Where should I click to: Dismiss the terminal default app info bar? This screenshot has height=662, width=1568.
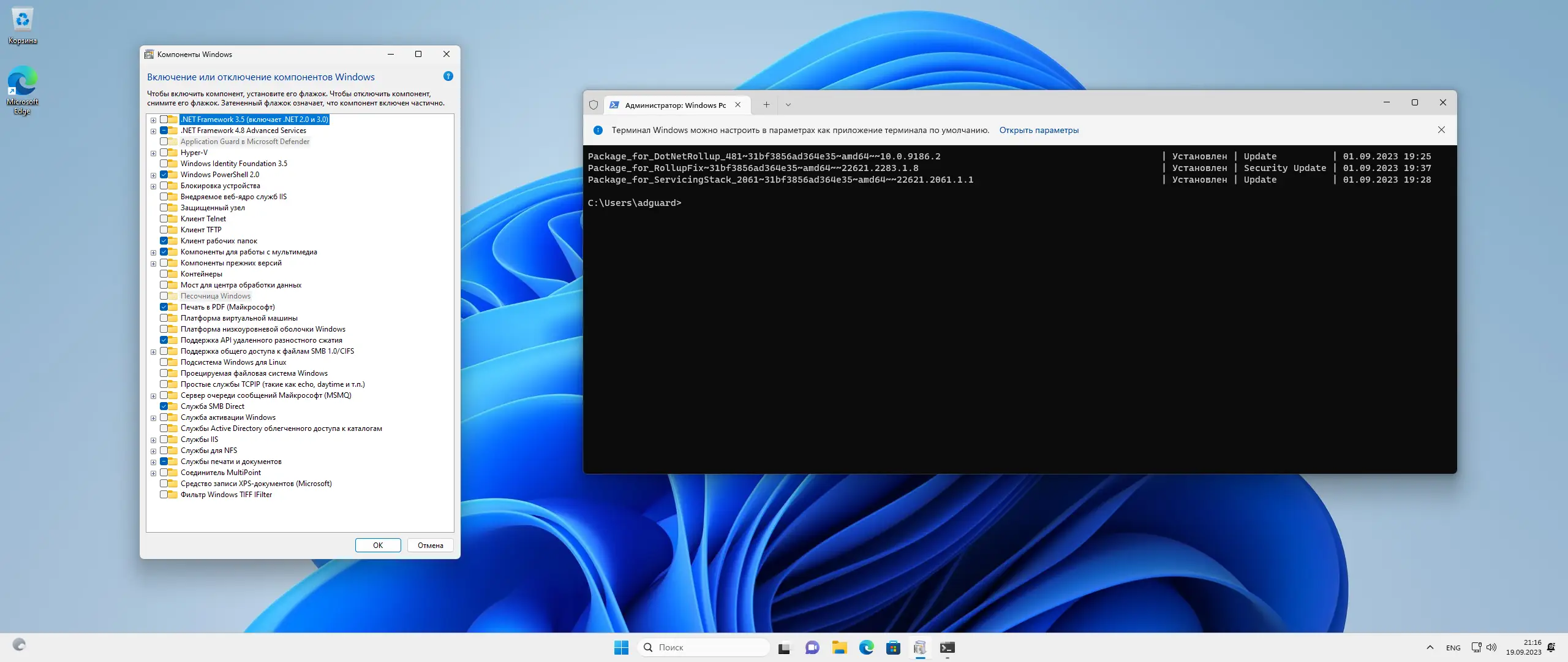pos(1441,130)
